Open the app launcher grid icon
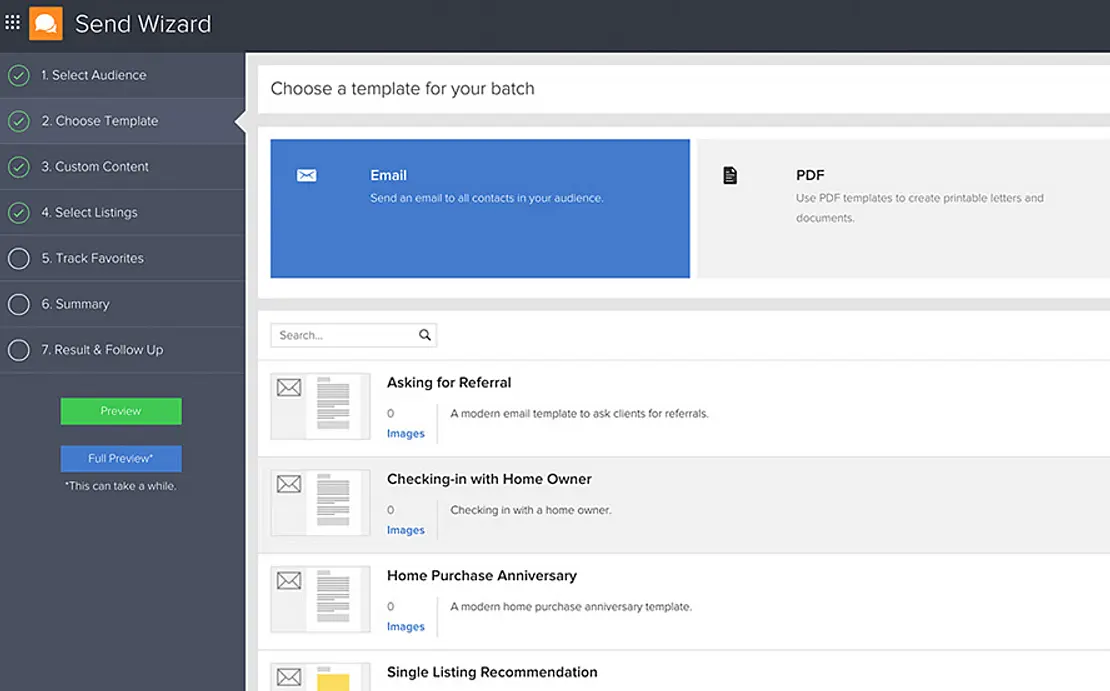The width and height of the screenshot is (1110, 691). point(13,22)
